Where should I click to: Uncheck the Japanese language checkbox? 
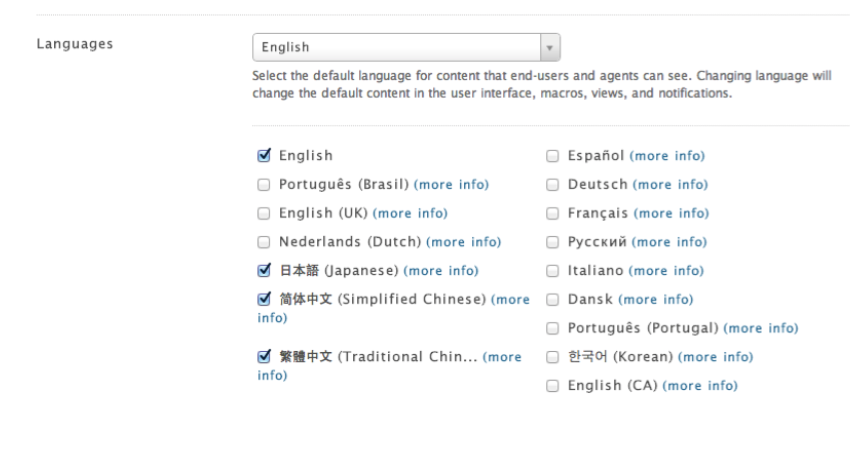tap(264, 271)
